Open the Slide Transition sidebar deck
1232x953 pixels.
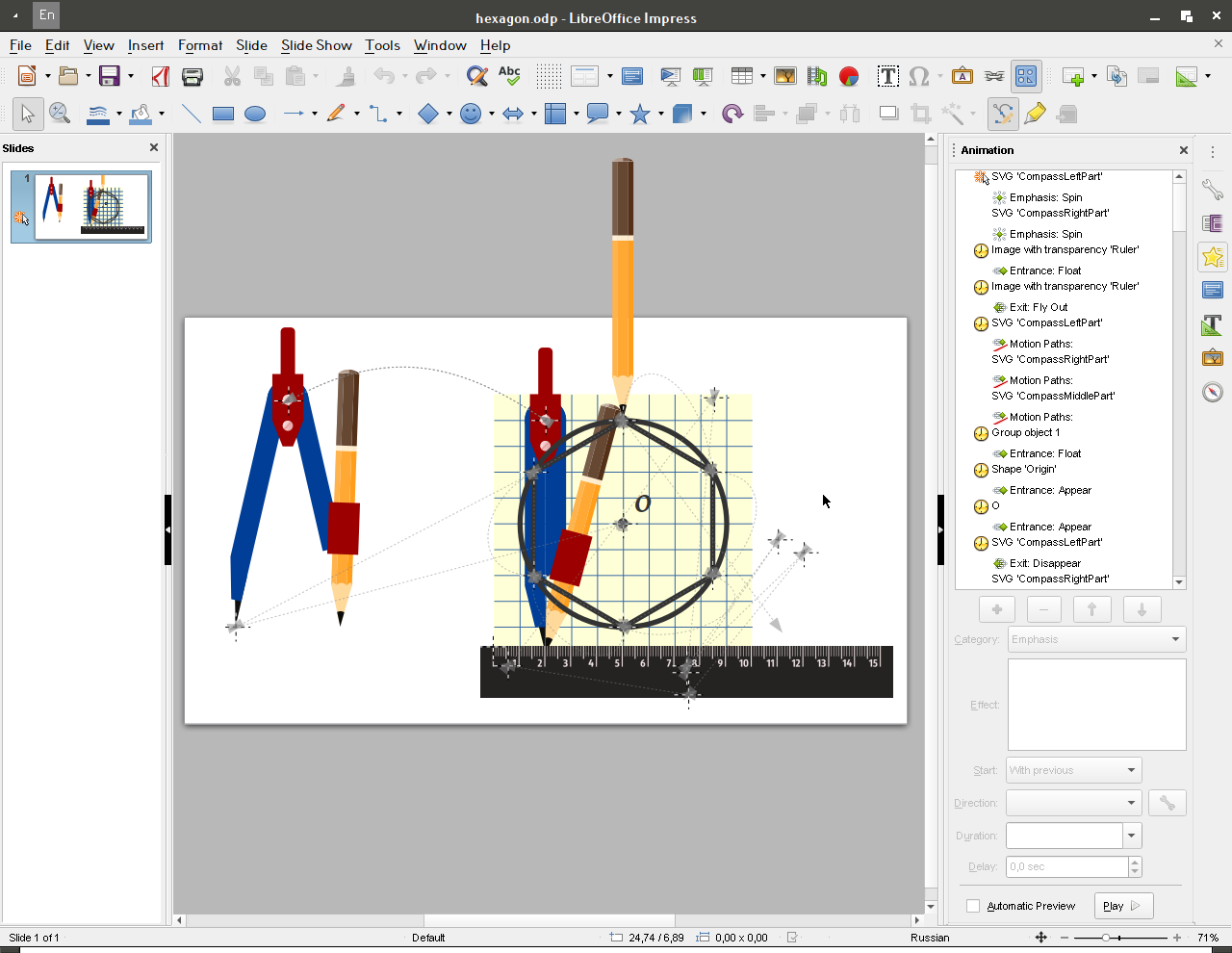(1213, 223)
